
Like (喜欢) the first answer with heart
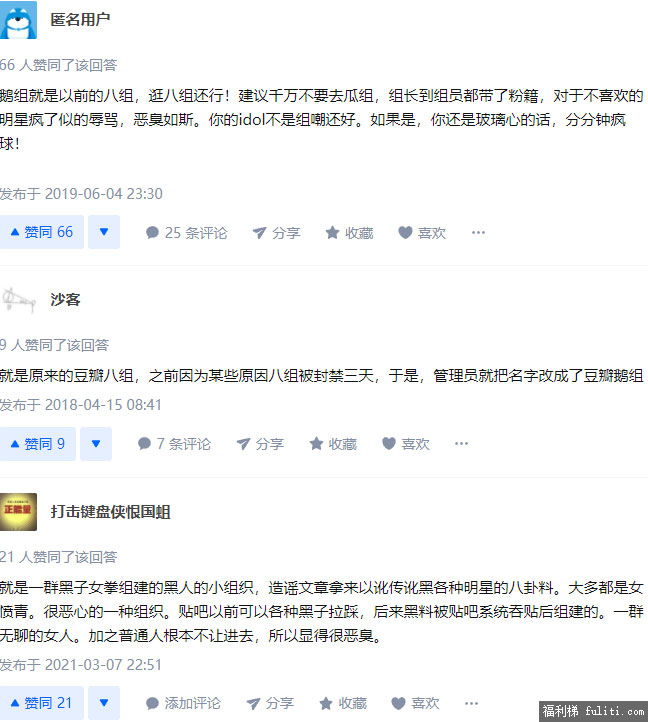(422, 233)
